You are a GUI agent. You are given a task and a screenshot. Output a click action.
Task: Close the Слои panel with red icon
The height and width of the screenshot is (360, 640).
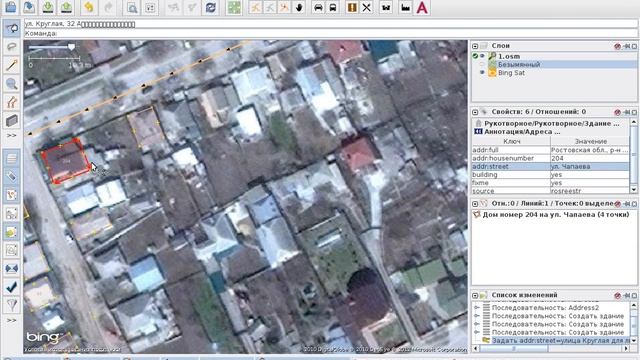point(617,46)
